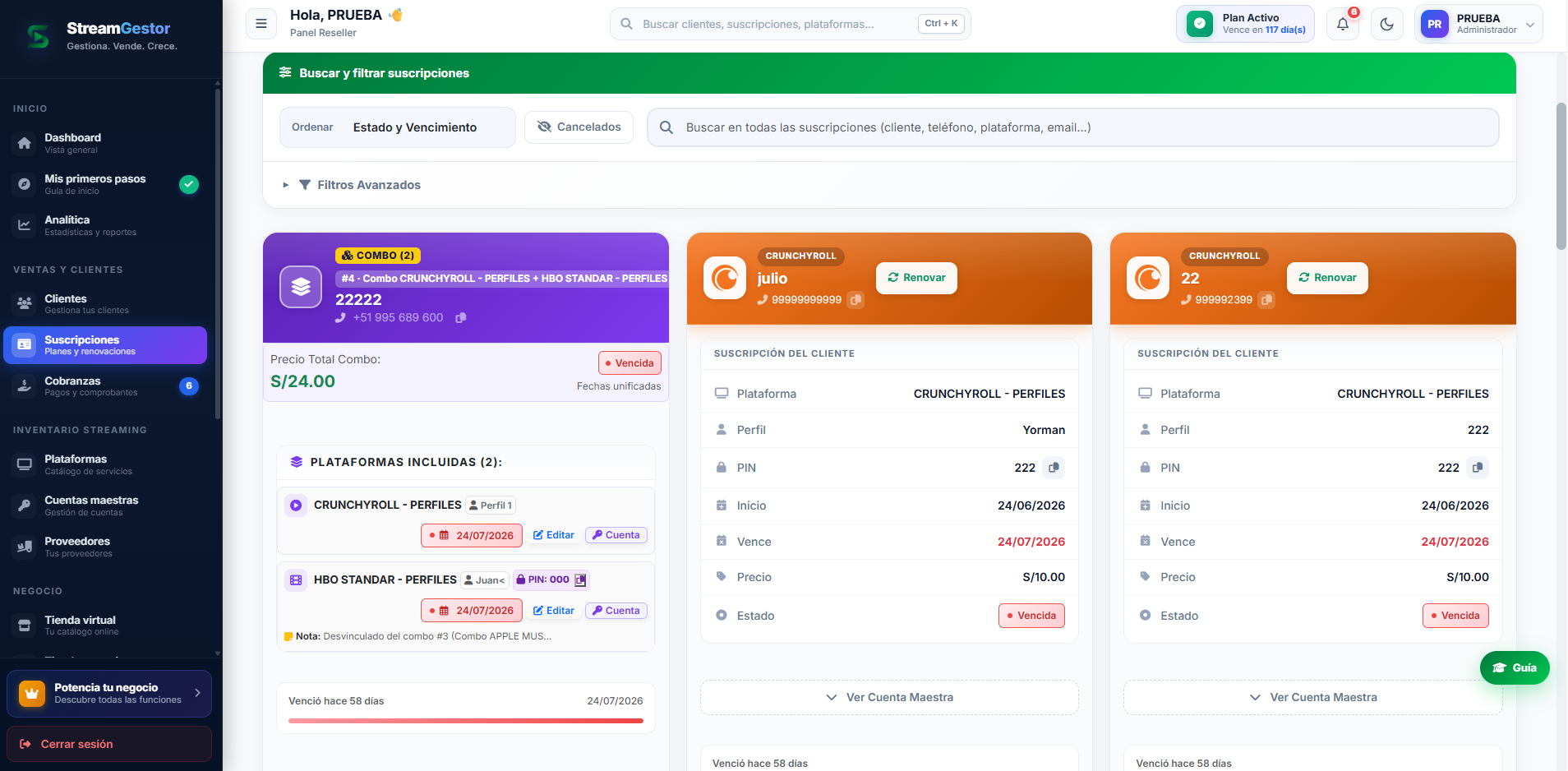The height and width of the screenshot is (771, 1568).
Task: Open the Clientes section
Action: coord(105,304)
